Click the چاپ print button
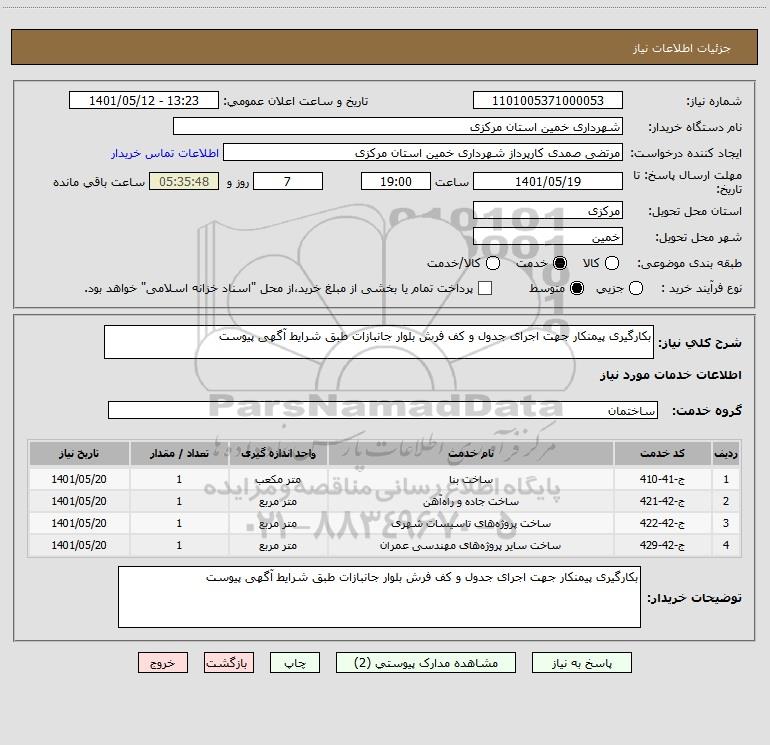The width and height of the screenshot is (770, 745). [295, 663]
